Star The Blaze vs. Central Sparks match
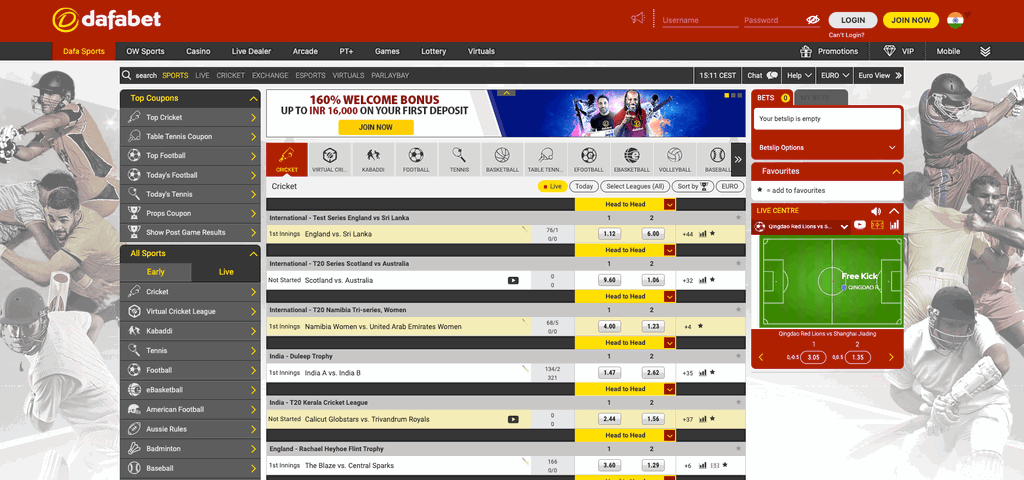 coord(725,465)
